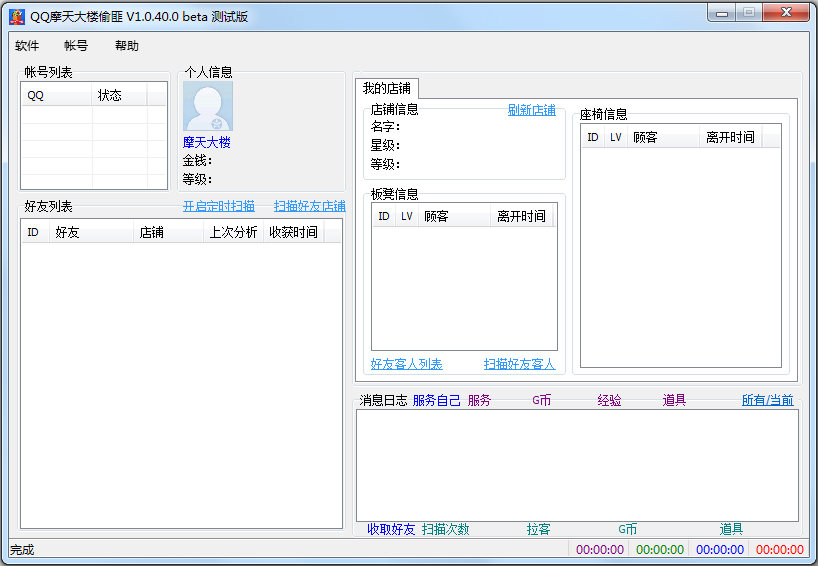Image resolution: width=818 pixels, height=566 pixels.
Task: Click the red 00:00:00 timer in status bar
Action: tap(779, 549)
